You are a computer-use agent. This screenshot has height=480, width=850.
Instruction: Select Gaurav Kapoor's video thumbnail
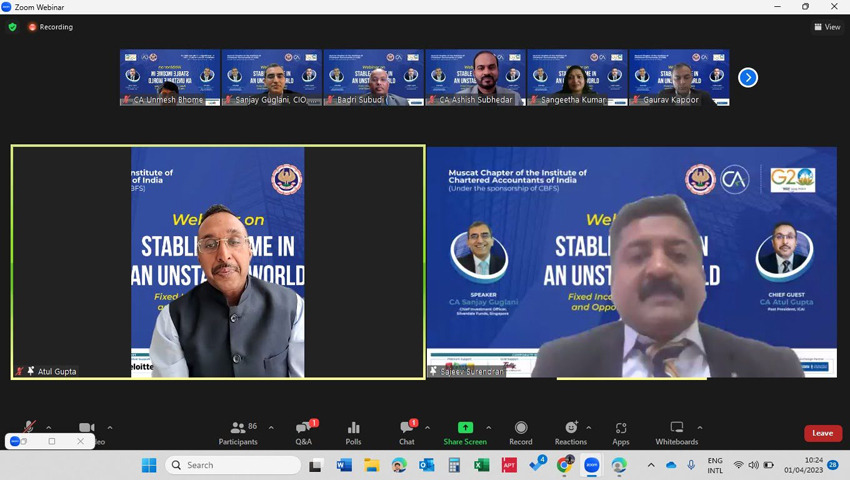(x=679, y=77)
